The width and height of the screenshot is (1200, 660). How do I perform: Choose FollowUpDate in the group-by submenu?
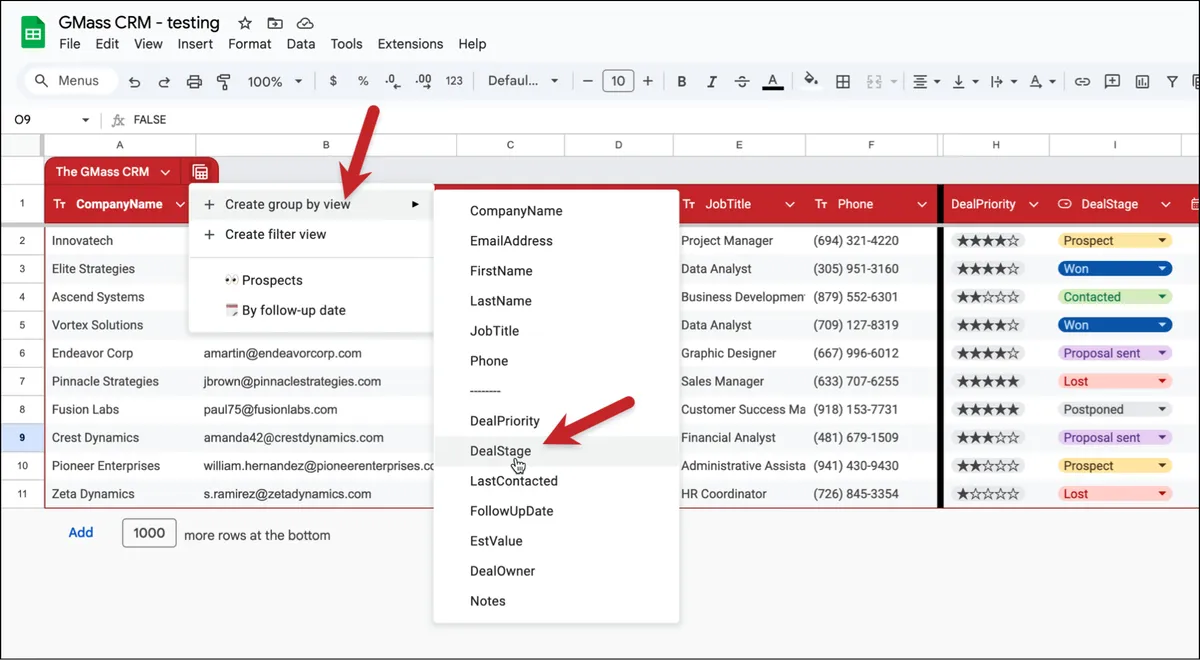coord(556,511)
